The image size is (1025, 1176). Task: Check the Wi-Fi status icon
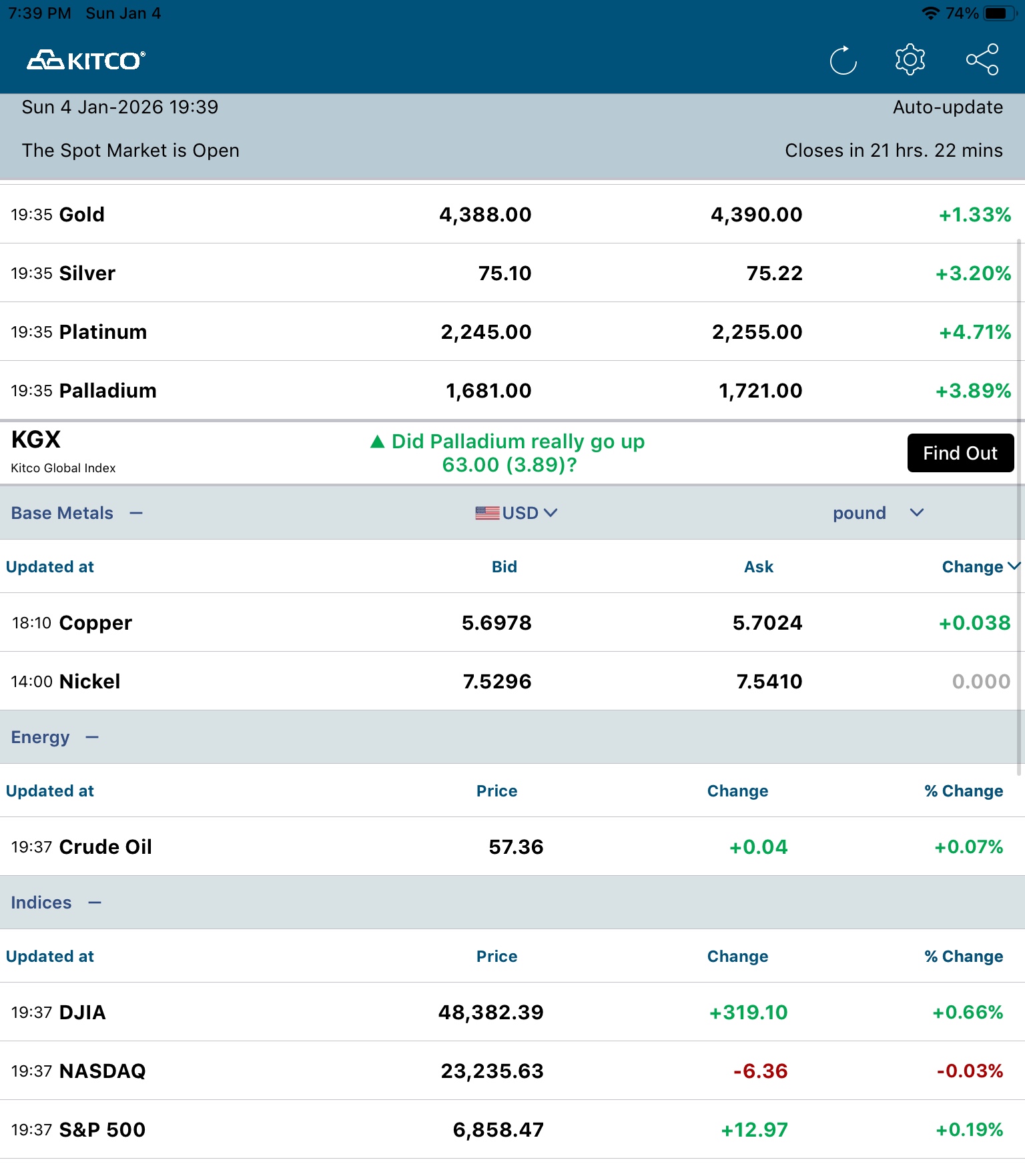930,13
